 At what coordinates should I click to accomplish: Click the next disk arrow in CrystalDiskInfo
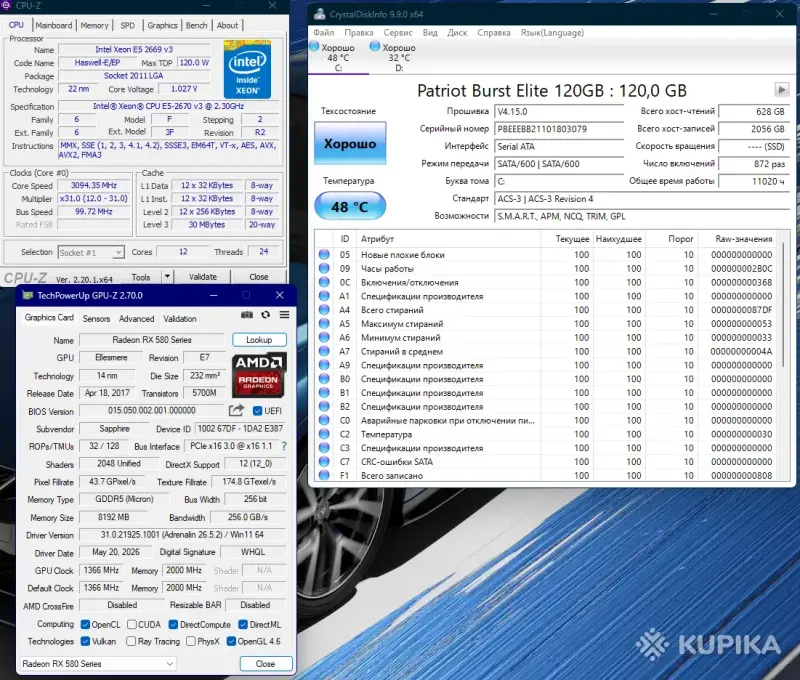[x=781, y=90]
